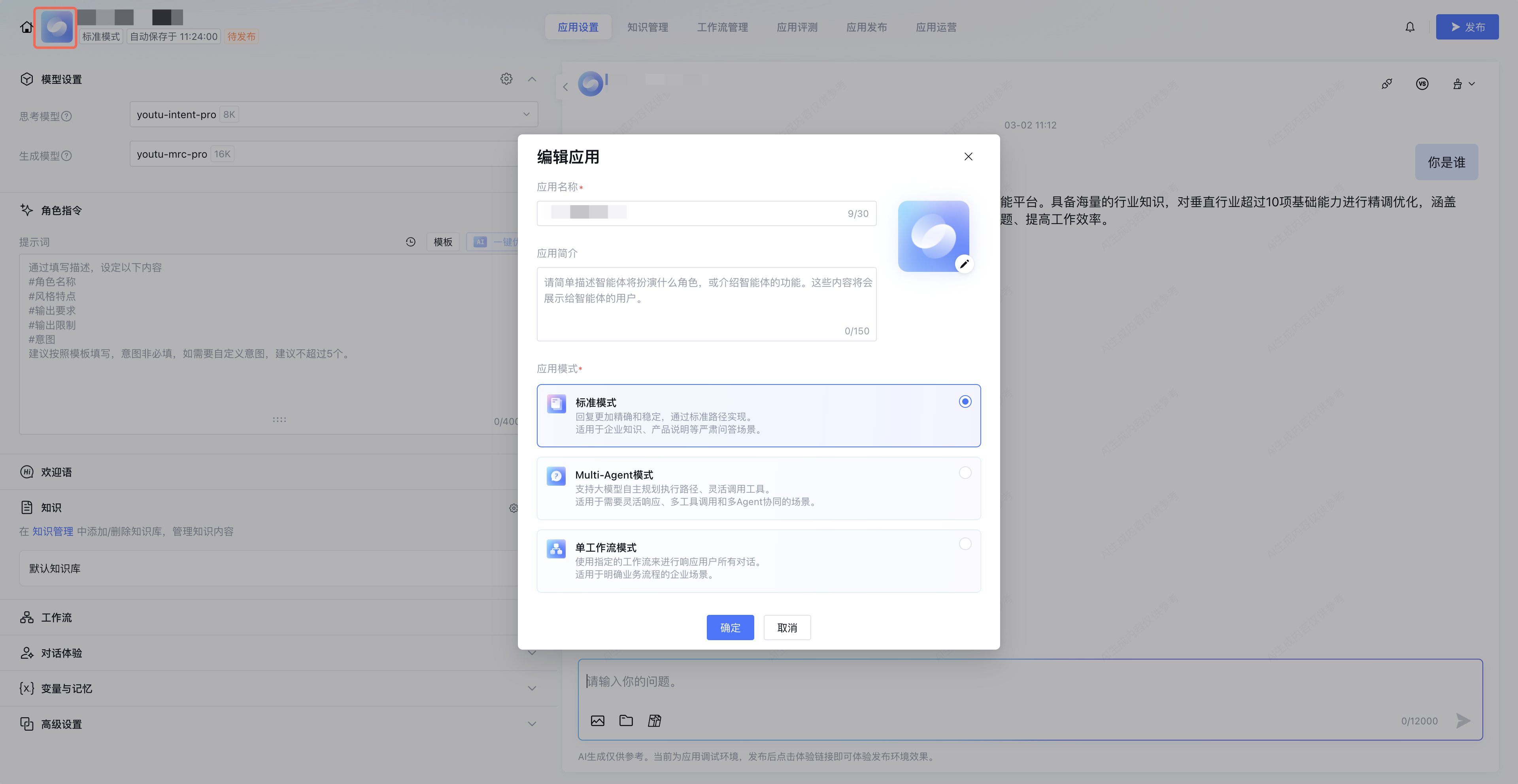Click the 知识管理 link in 知识 section
Viewport: 1518px width, 784px height.
click(x=53, y=531)
